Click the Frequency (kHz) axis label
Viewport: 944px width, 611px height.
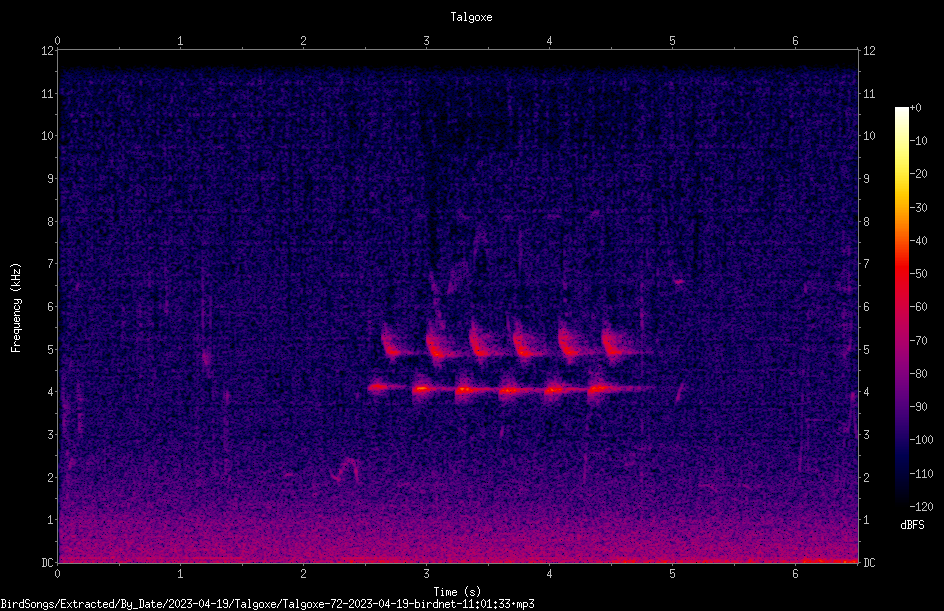click(16, 308)
